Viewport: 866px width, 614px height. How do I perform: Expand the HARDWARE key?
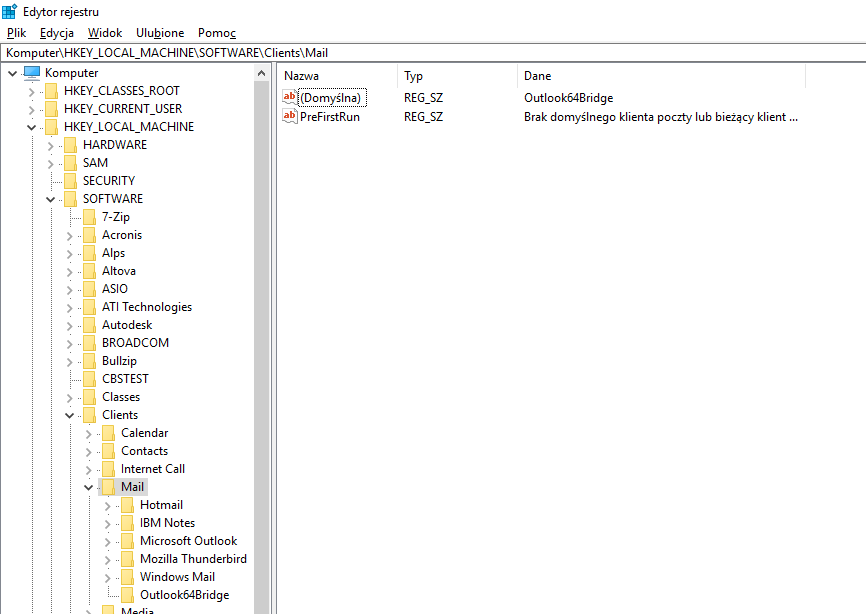point(50,146)
